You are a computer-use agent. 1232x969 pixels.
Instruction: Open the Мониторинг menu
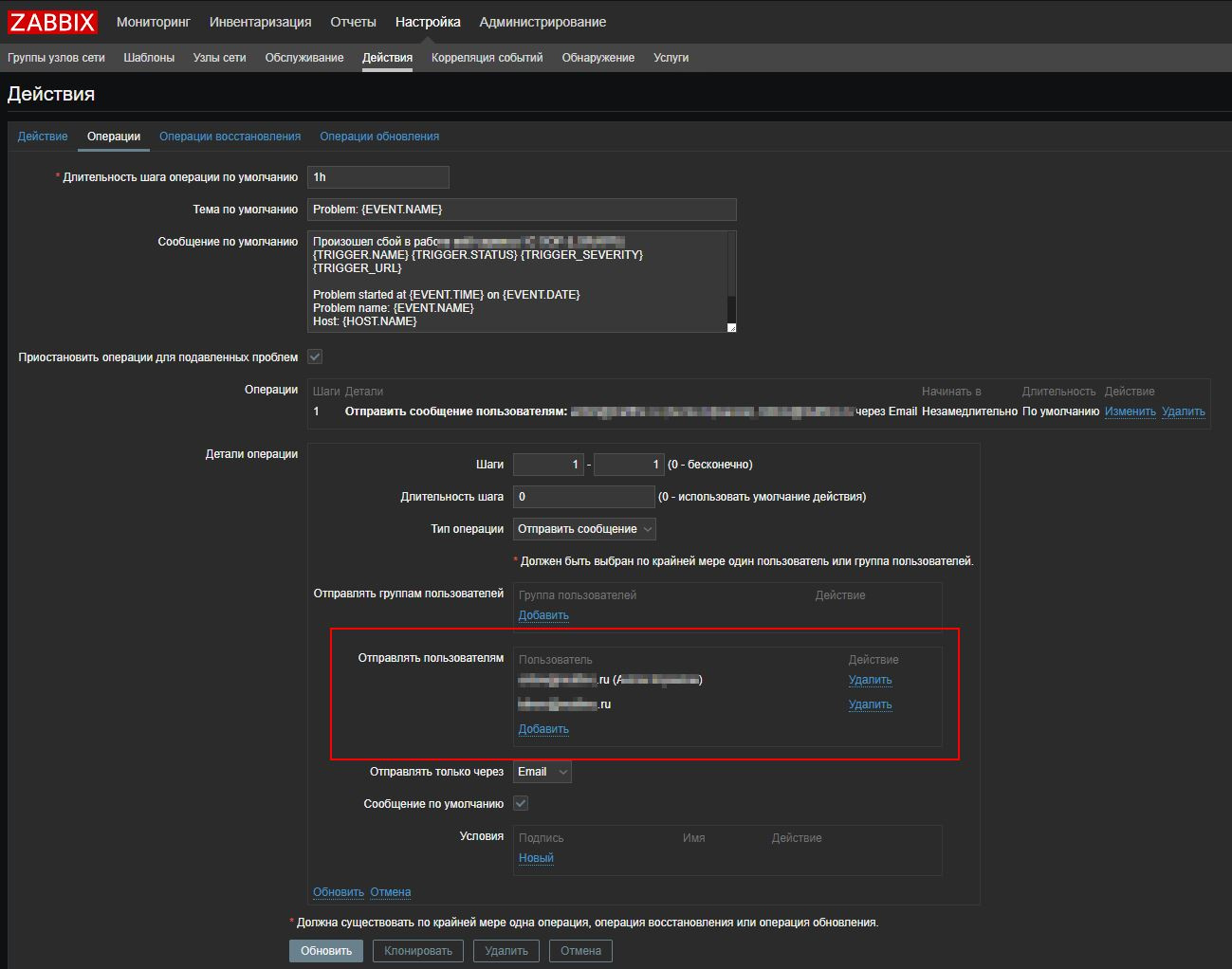click(x=153, y=22)
